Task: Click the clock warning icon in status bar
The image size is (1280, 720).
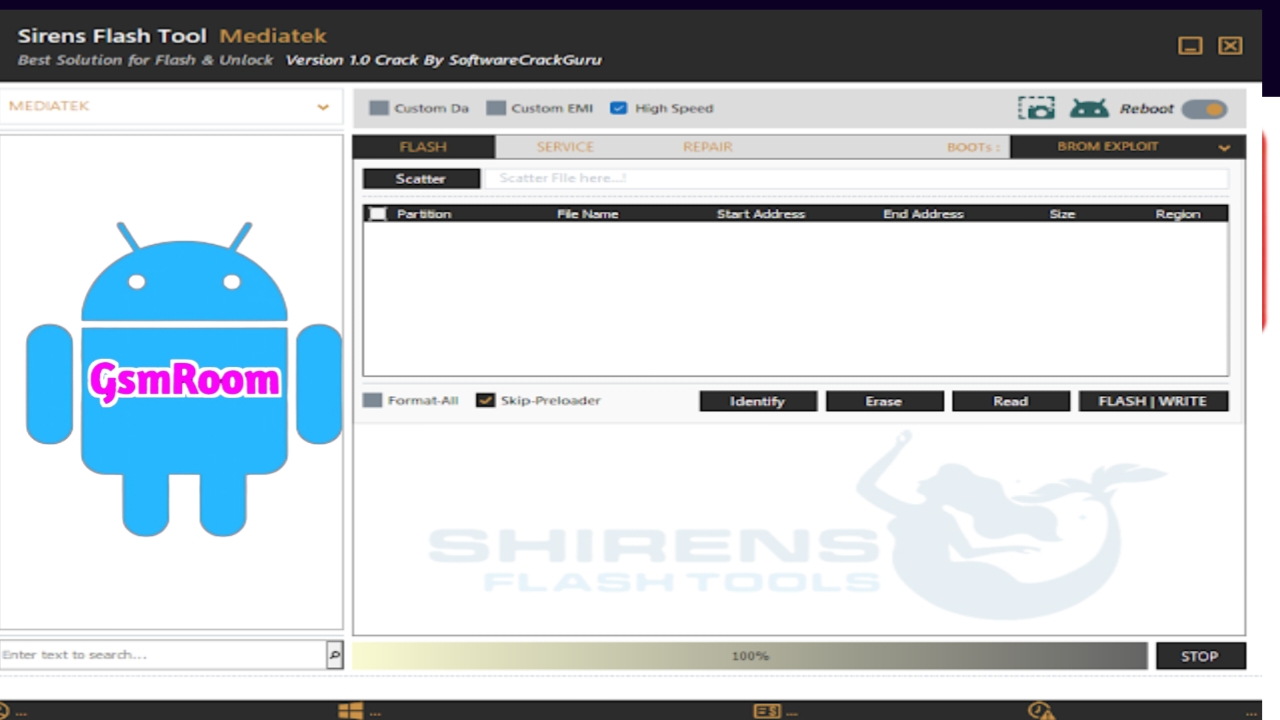Action: (x=1041, y=711)
